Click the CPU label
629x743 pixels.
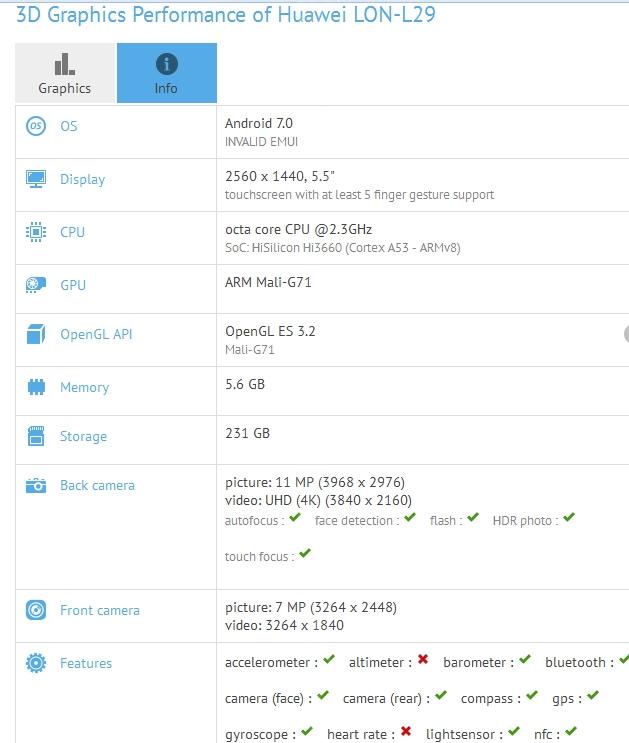73,232
